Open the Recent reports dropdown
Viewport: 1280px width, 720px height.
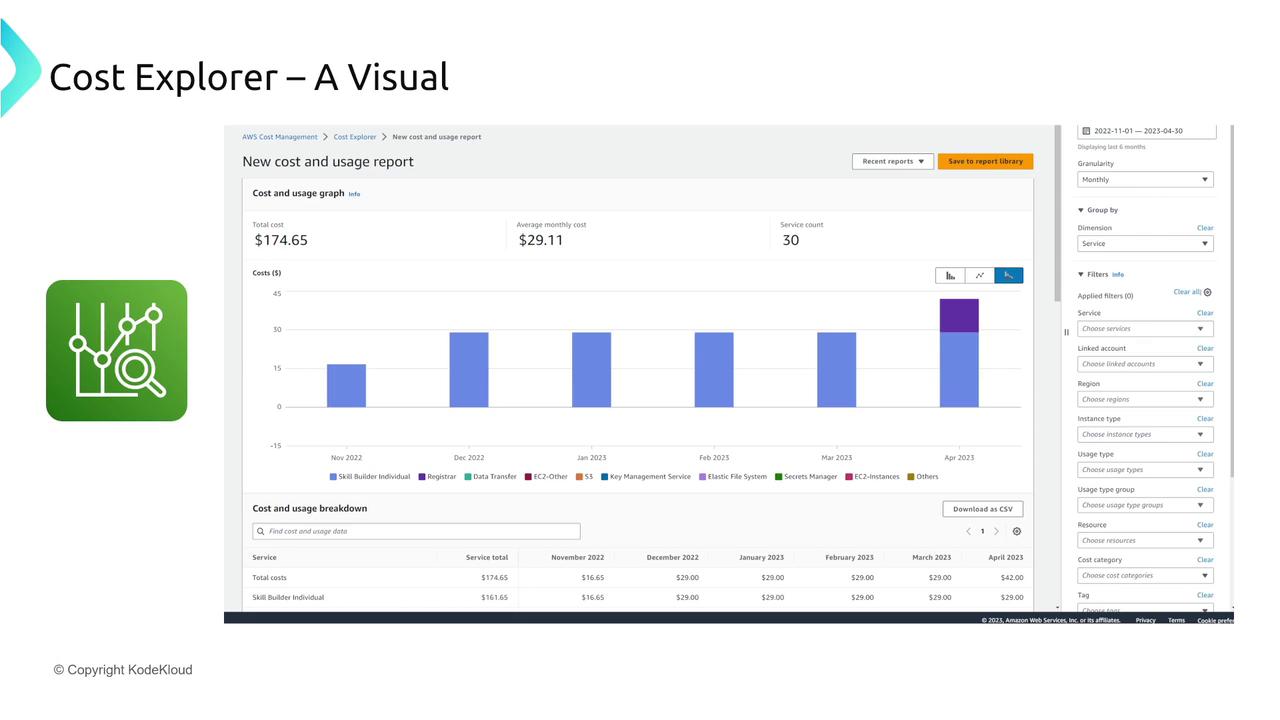(893, 161)
